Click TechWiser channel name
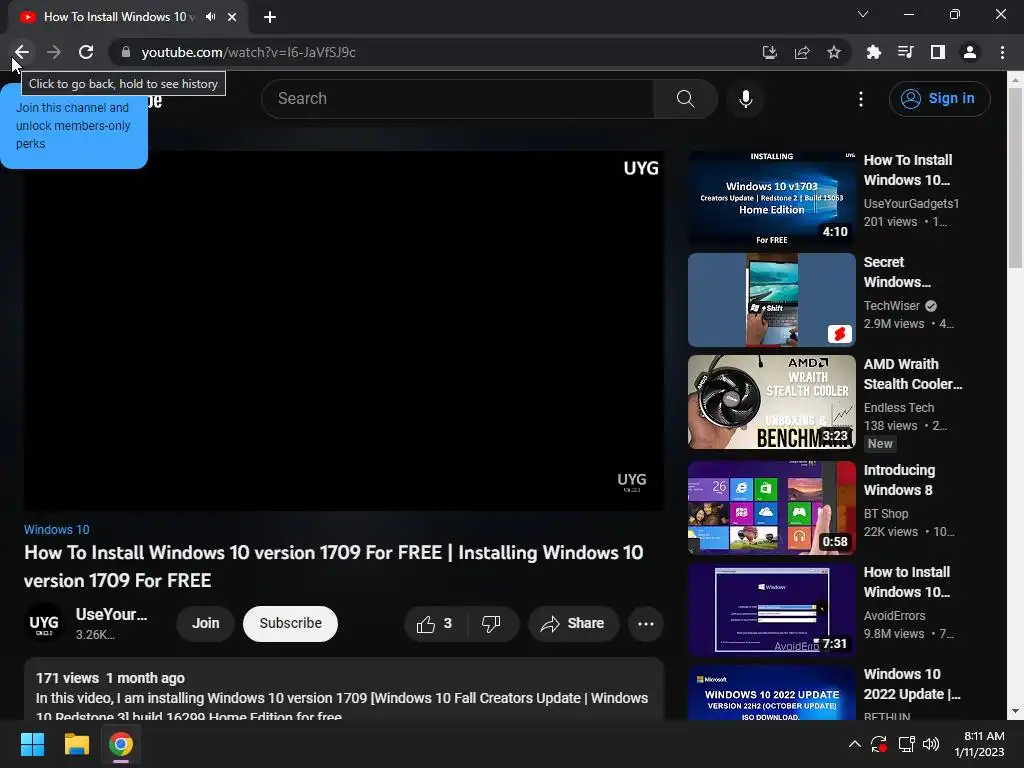Screen dimensions: 1024x768 tap(891, 306)
